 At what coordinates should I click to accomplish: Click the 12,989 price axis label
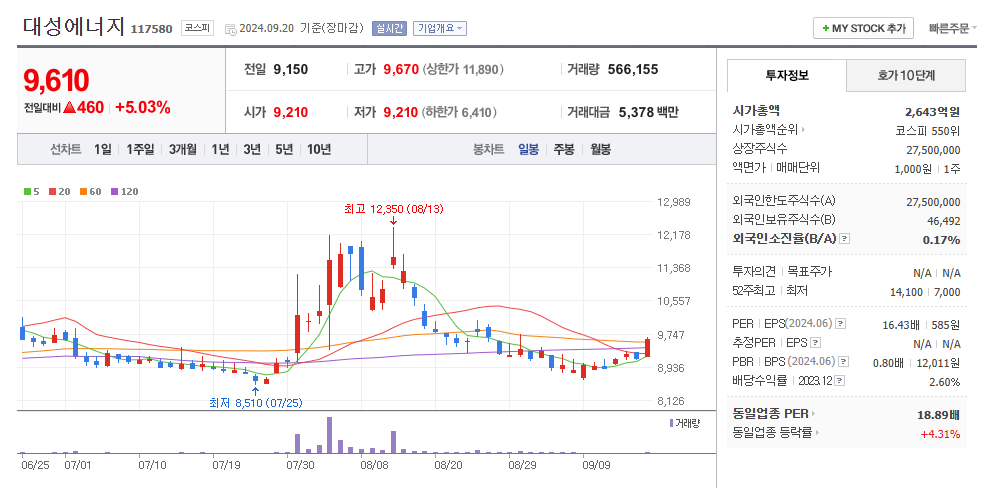pos(673,202)
